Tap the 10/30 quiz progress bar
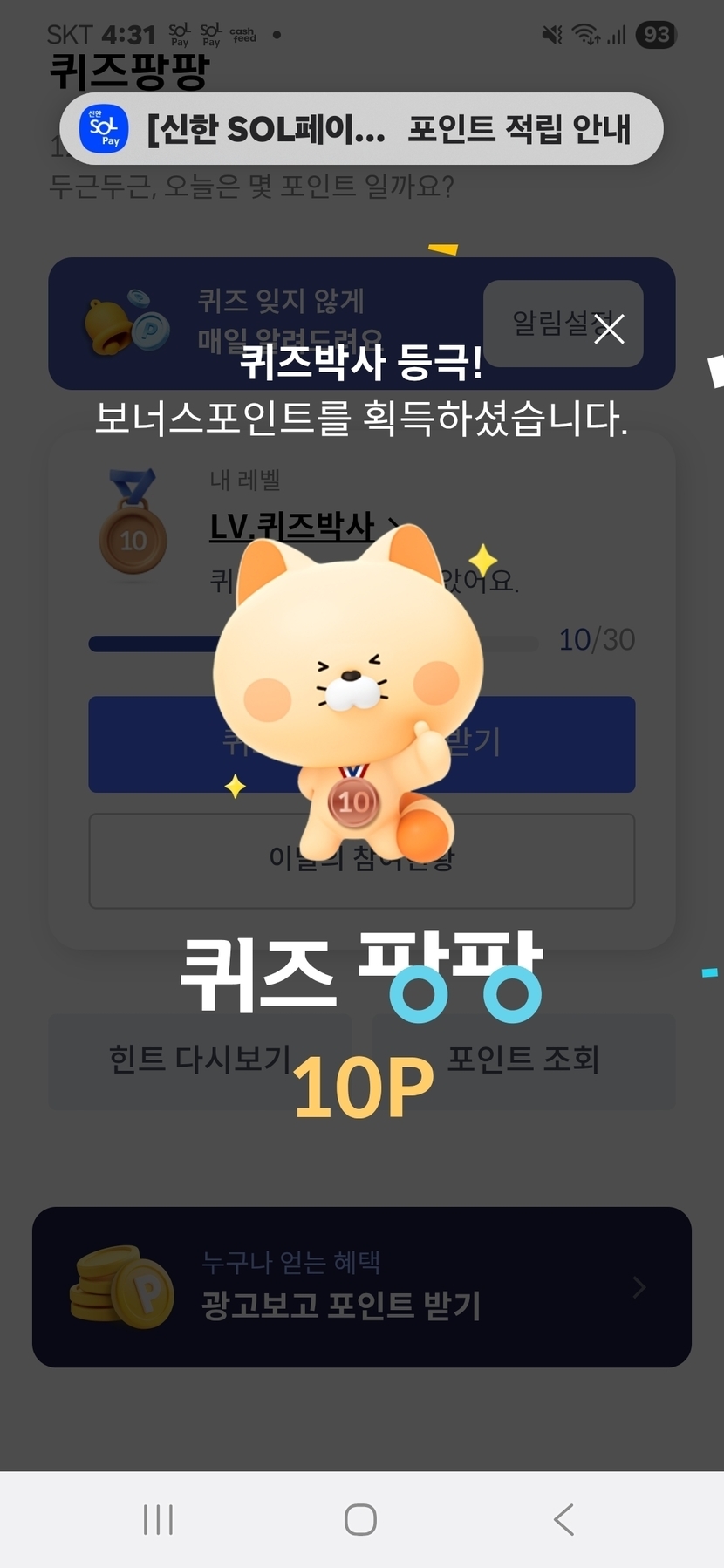Screen dimensions: 724x1568 coord(313,644)
